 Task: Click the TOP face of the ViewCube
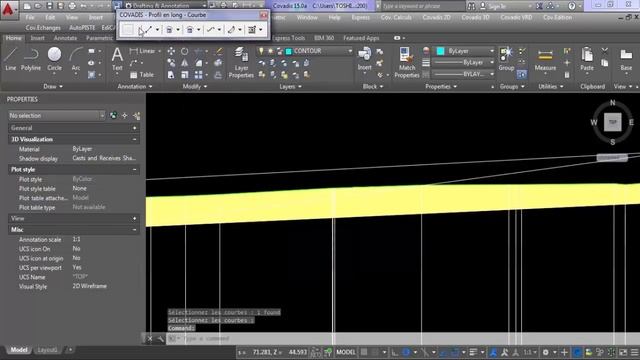613,122
